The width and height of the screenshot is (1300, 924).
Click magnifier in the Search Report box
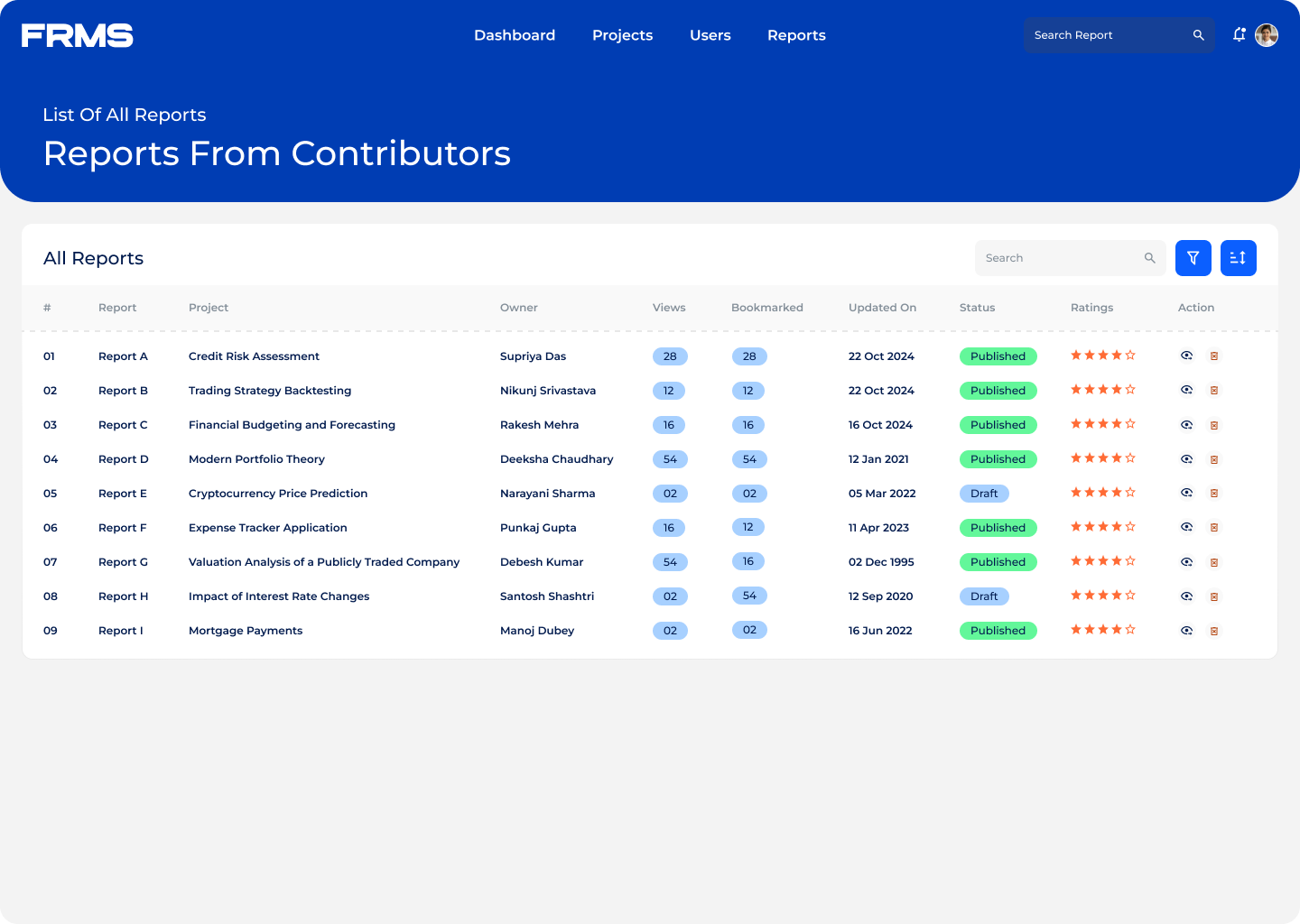click(x=1198, y=35)
